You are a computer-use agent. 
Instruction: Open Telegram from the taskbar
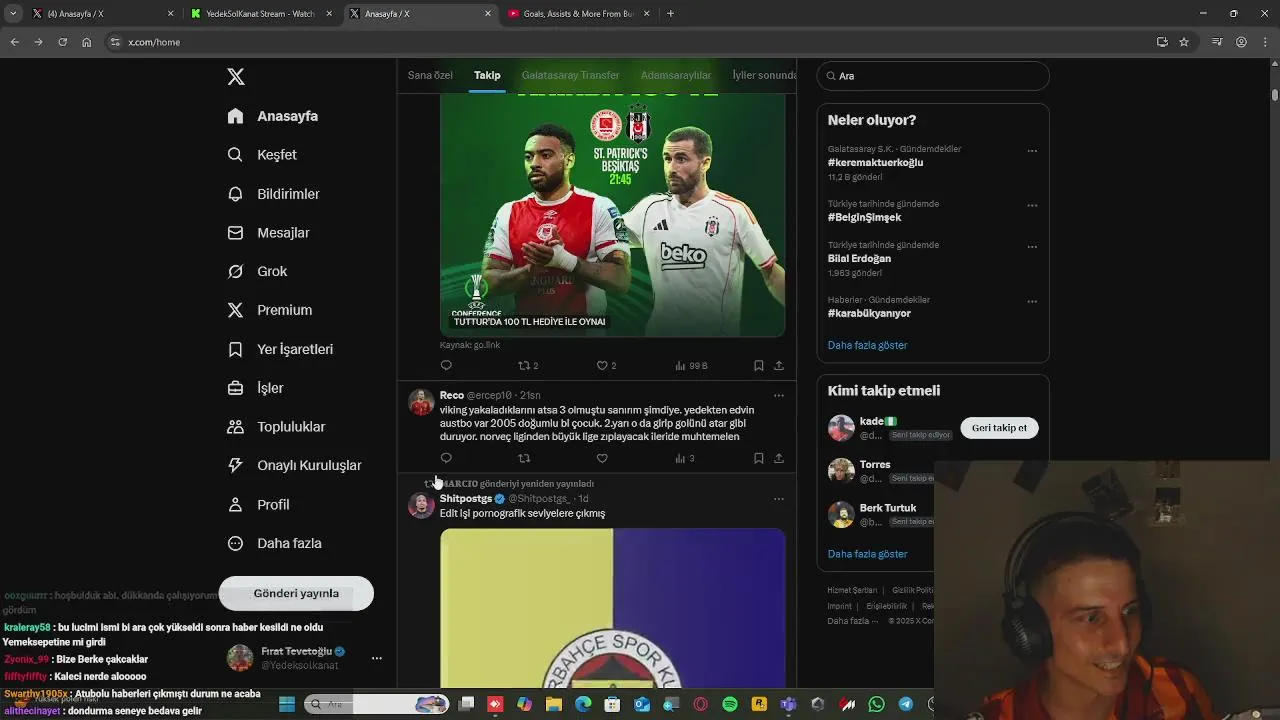[906, 704]
